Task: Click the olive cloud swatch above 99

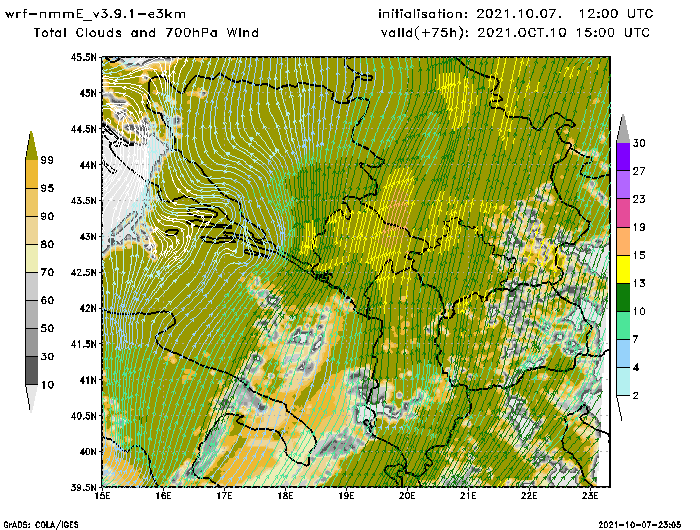Action: point(31,146)
